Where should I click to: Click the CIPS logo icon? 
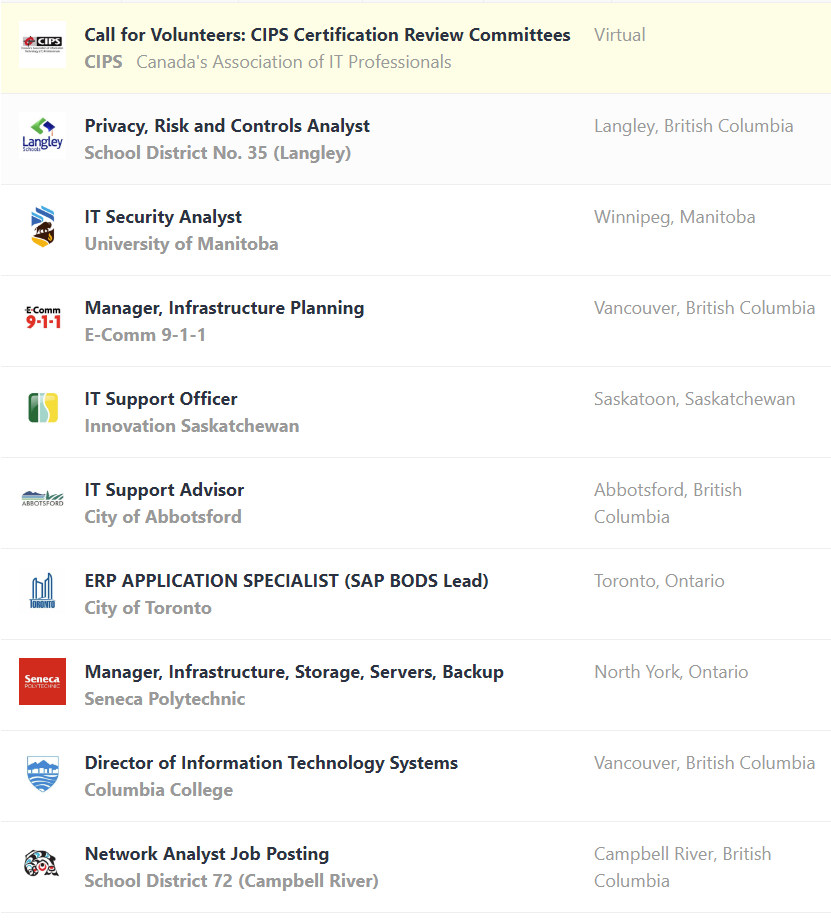point(42,45)
